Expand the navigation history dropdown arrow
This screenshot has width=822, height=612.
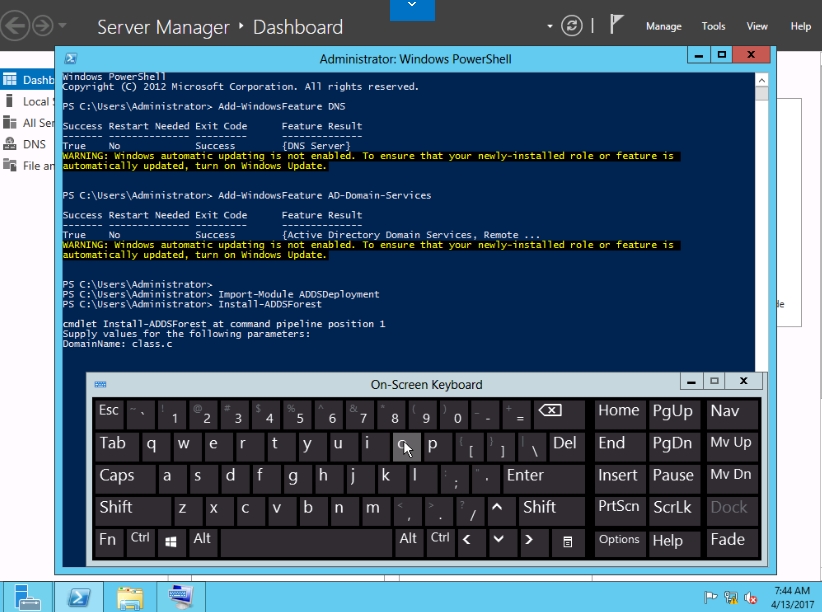(63, 27)
